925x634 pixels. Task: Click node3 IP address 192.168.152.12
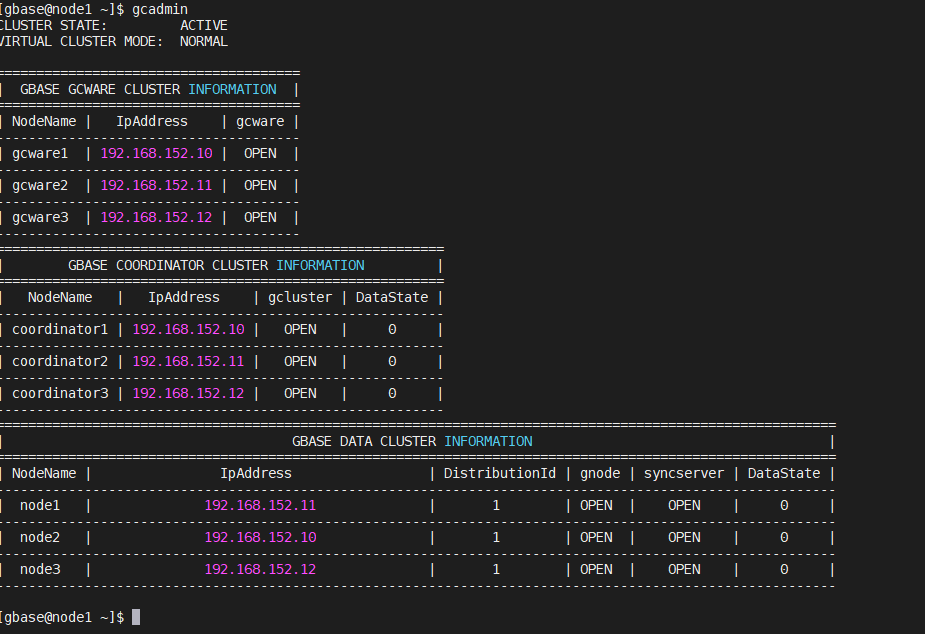(x=260, y=569)
